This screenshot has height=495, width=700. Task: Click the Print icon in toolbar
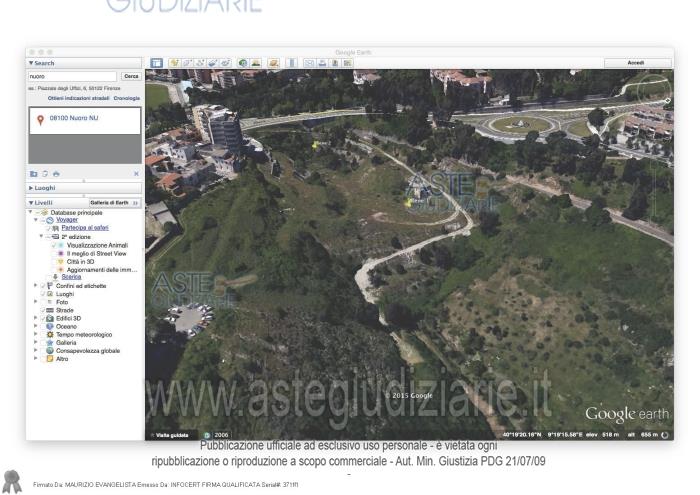[322, 63]
